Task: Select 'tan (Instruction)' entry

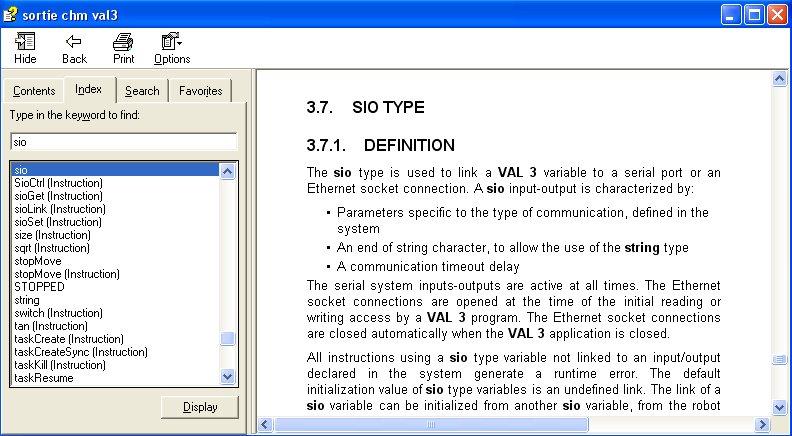Action: click(115, 326)
